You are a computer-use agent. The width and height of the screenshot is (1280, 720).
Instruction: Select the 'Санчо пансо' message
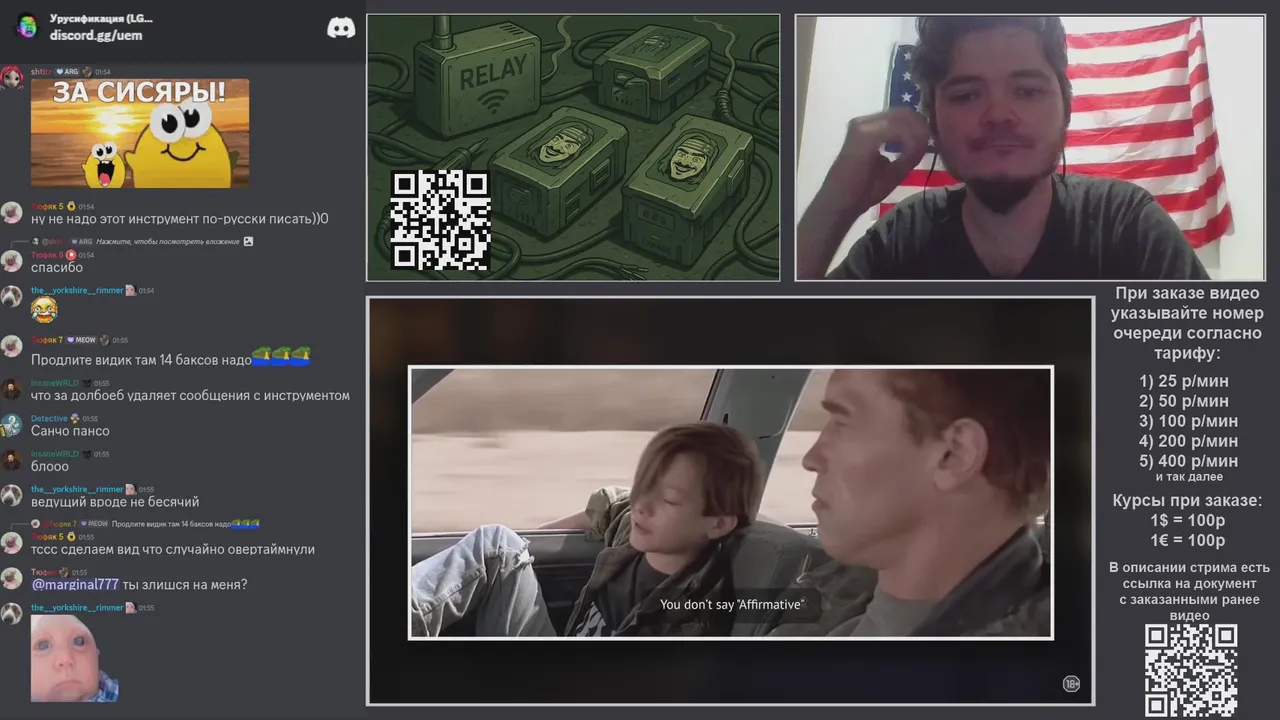[70, 431]
